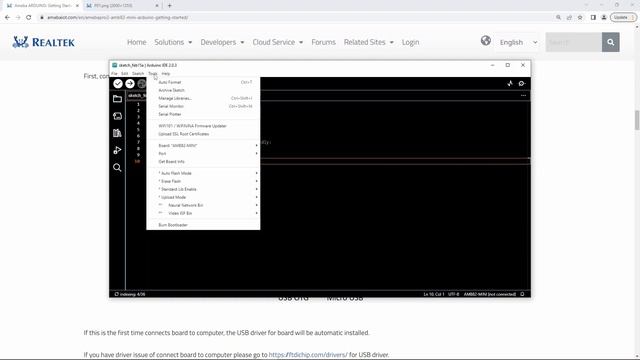Click the Debug button beside the Upload arrow
Image resolution: width=640 pixels, height=360 pixels.
142,83
